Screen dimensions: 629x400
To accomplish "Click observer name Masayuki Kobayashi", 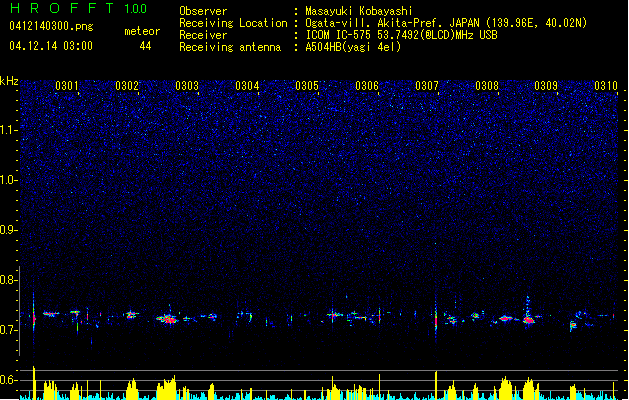I will pyautogui.click(x=359, y=11).
